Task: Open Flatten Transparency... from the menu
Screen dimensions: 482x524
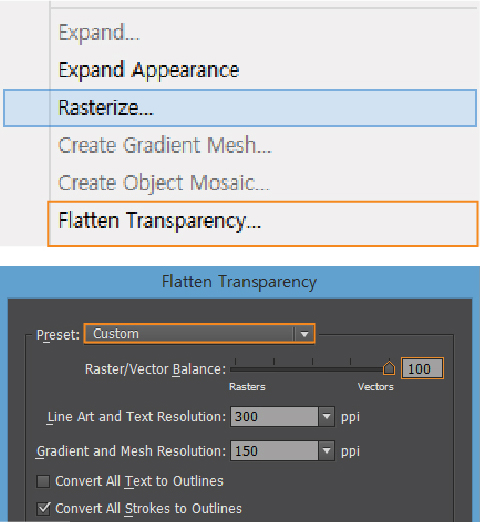Action: pos(263,224)
